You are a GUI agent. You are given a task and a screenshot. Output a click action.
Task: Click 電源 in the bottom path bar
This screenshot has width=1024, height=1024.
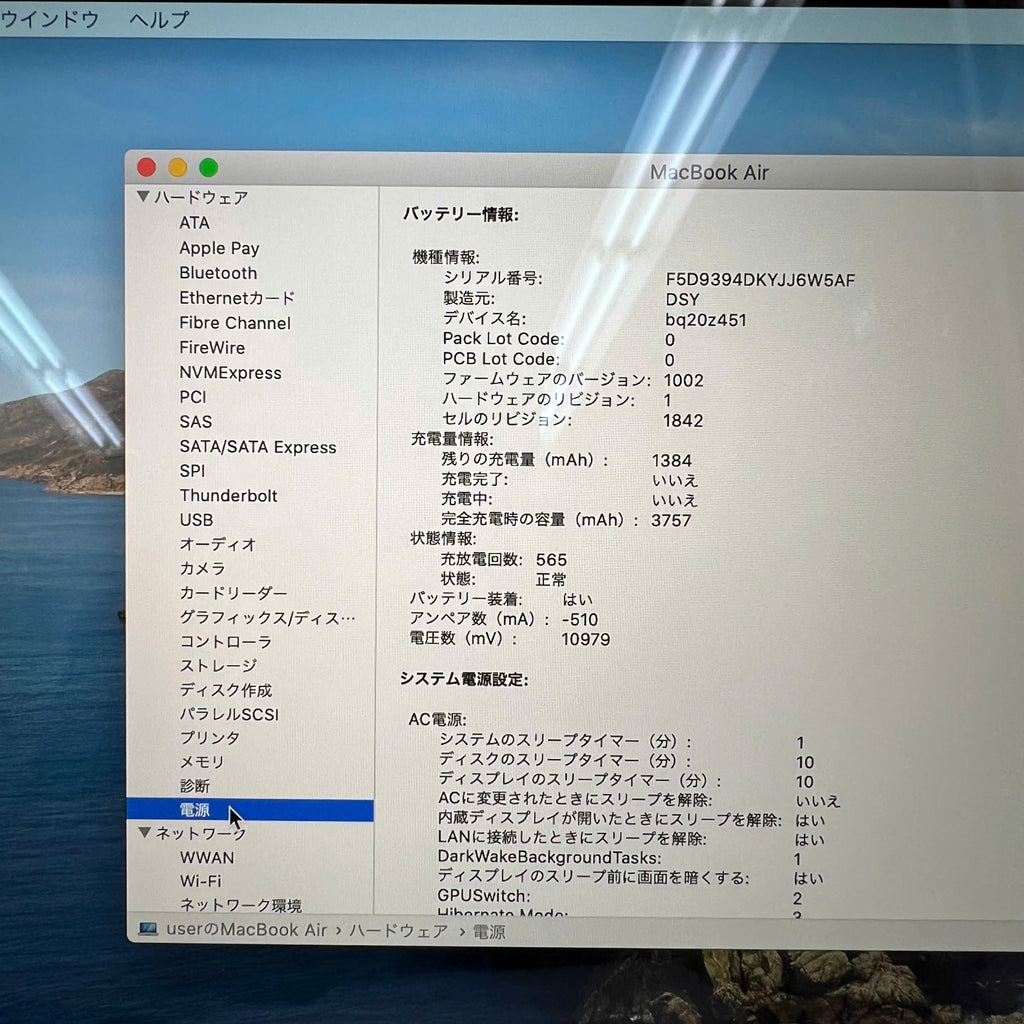click(x=489, y=932)
